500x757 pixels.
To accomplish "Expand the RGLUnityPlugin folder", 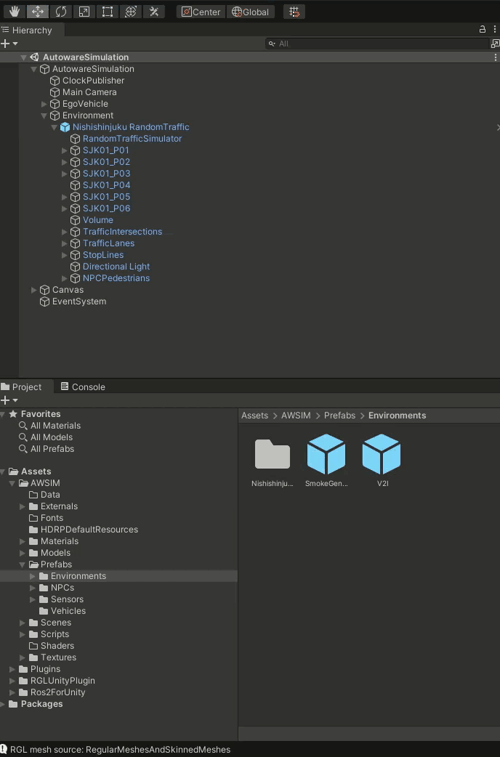I will [13, 681].
